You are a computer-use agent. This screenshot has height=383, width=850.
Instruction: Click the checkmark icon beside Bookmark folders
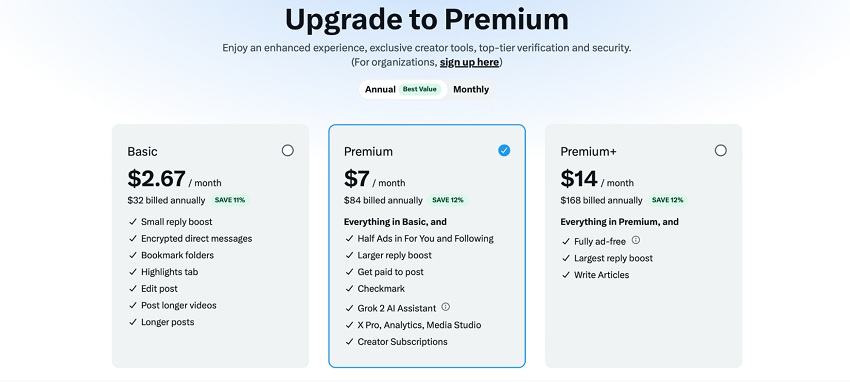pos(133,255)
